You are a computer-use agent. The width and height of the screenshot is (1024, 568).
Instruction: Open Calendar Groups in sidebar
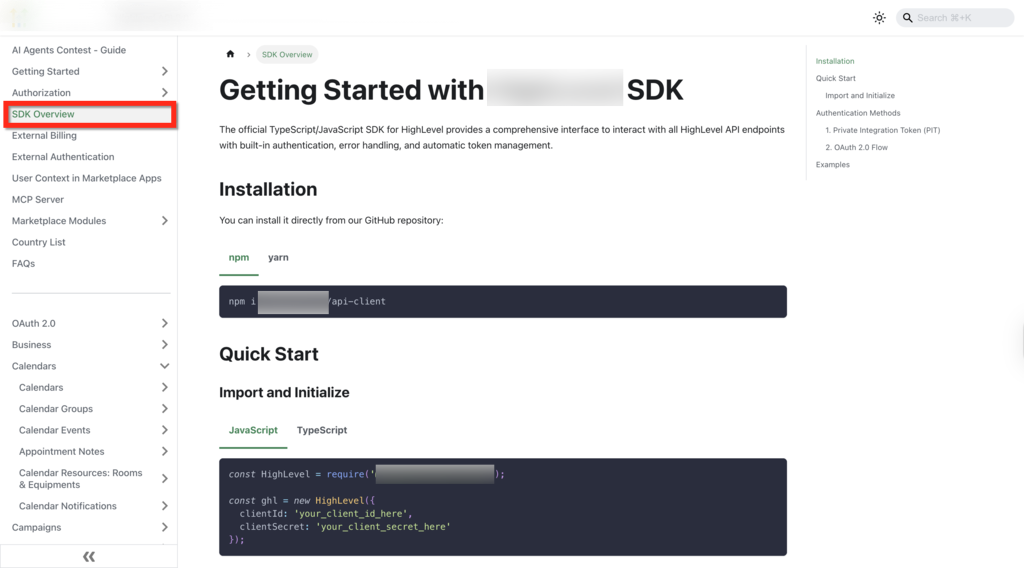pos(56,409)
